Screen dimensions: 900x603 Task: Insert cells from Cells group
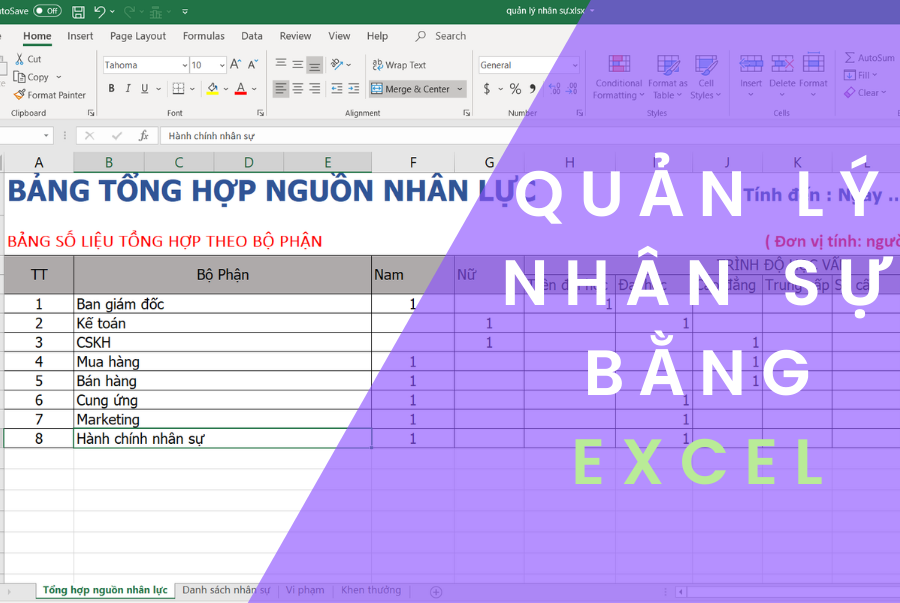(x=751, y=76)
